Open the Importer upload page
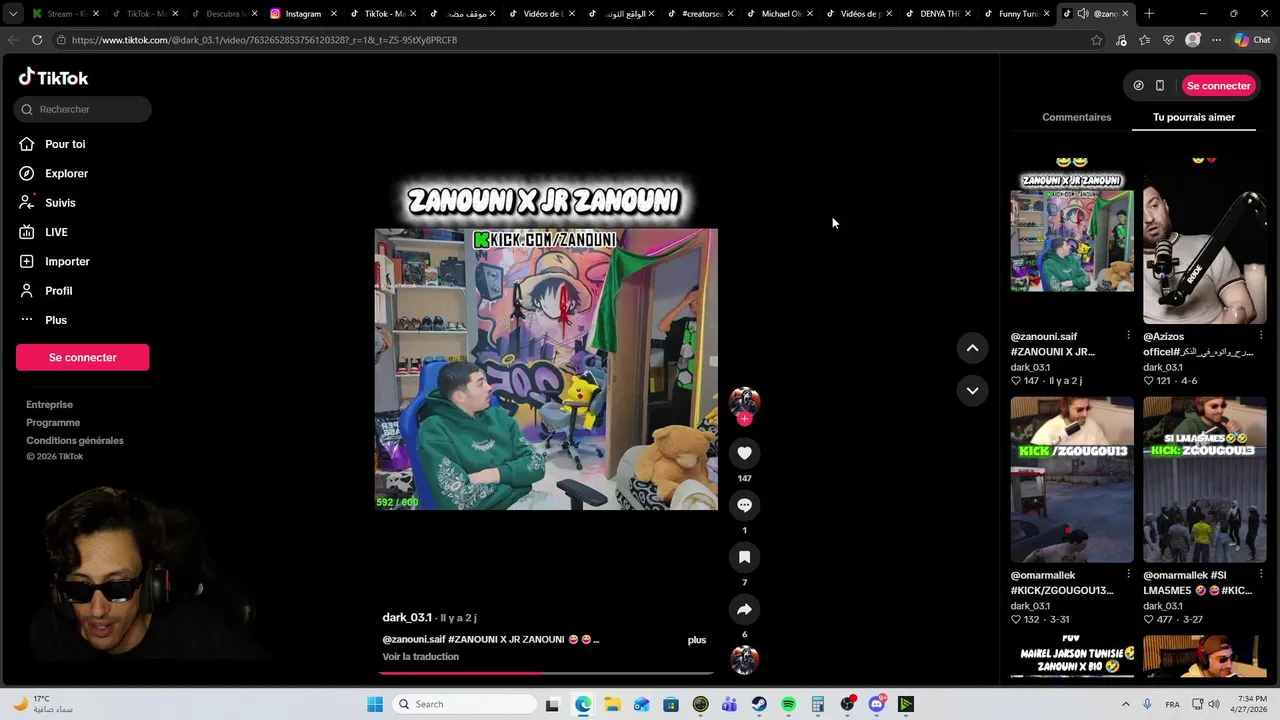Screen dimensions: 1280x720 [x=67, y=261]
